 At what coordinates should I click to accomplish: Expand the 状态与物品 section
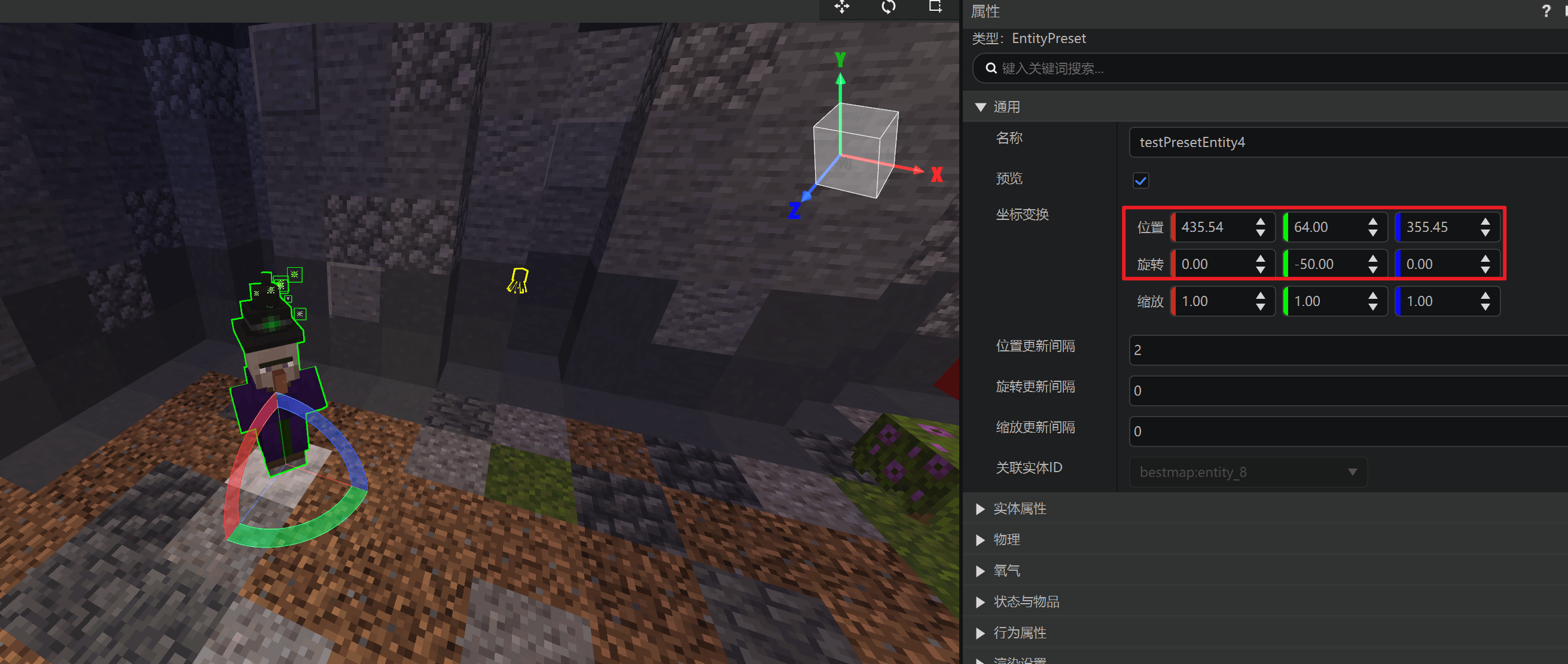coord(981,602)
